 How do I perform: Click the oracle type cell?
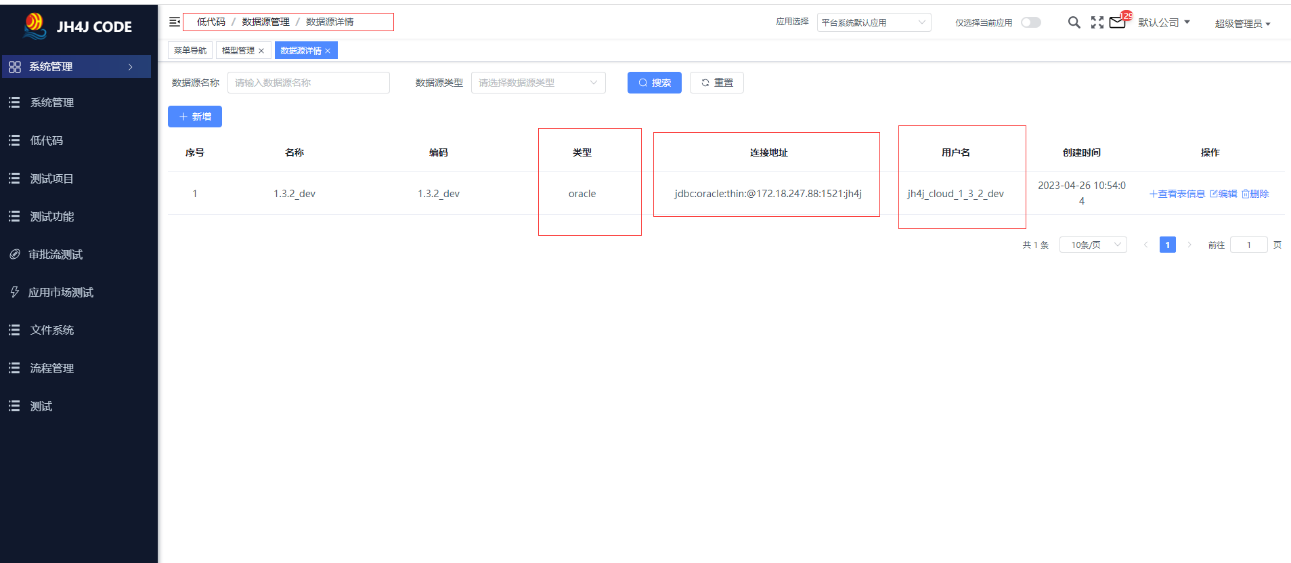point(582,194)
